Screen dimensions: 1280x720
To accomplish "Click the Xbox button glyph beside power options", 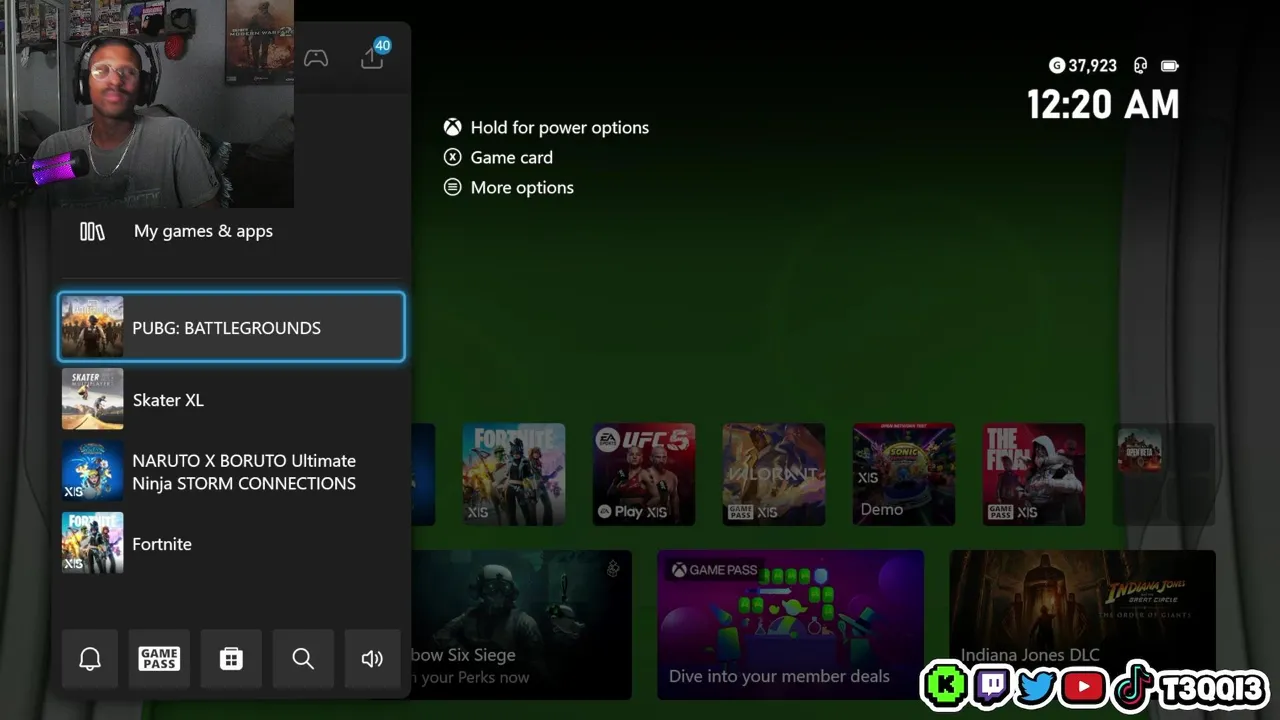I will coord(453,127).
